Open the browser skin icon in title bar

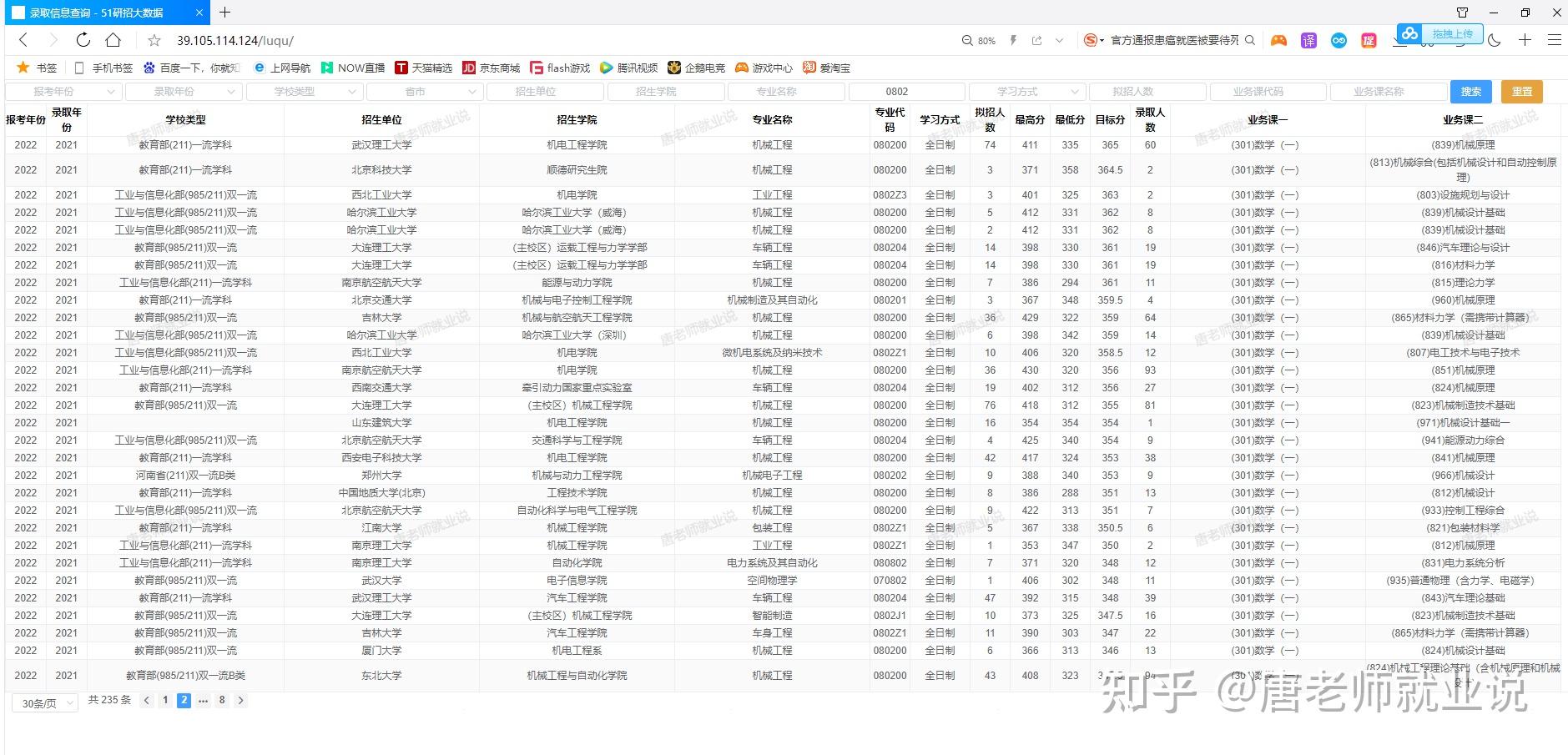1462,13
